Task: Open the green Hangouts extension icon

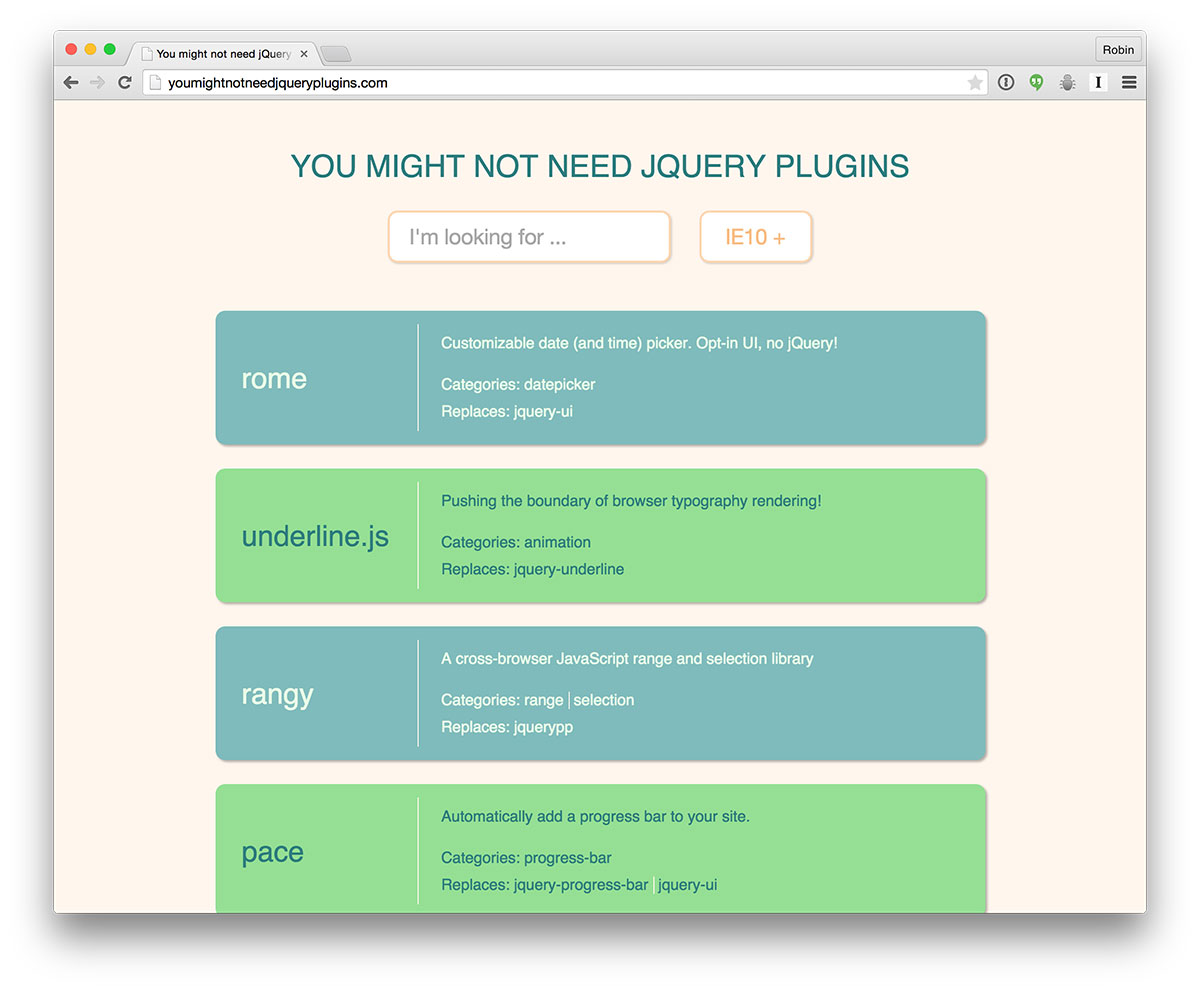Action: point(1036,82)
